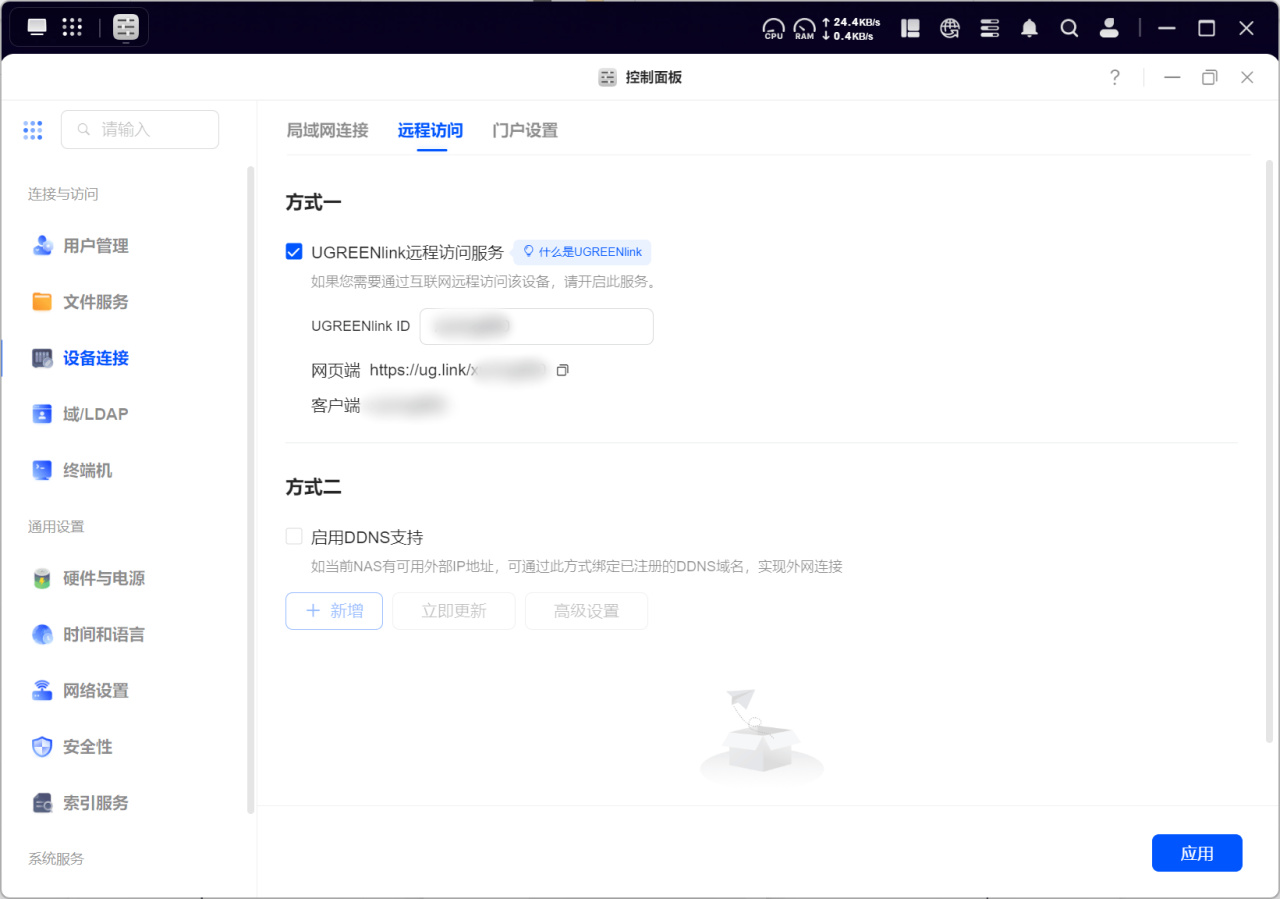1280x899 pixels.
Task: Click the 域/LDAP sidebar icon
Action: coord(42,414)
